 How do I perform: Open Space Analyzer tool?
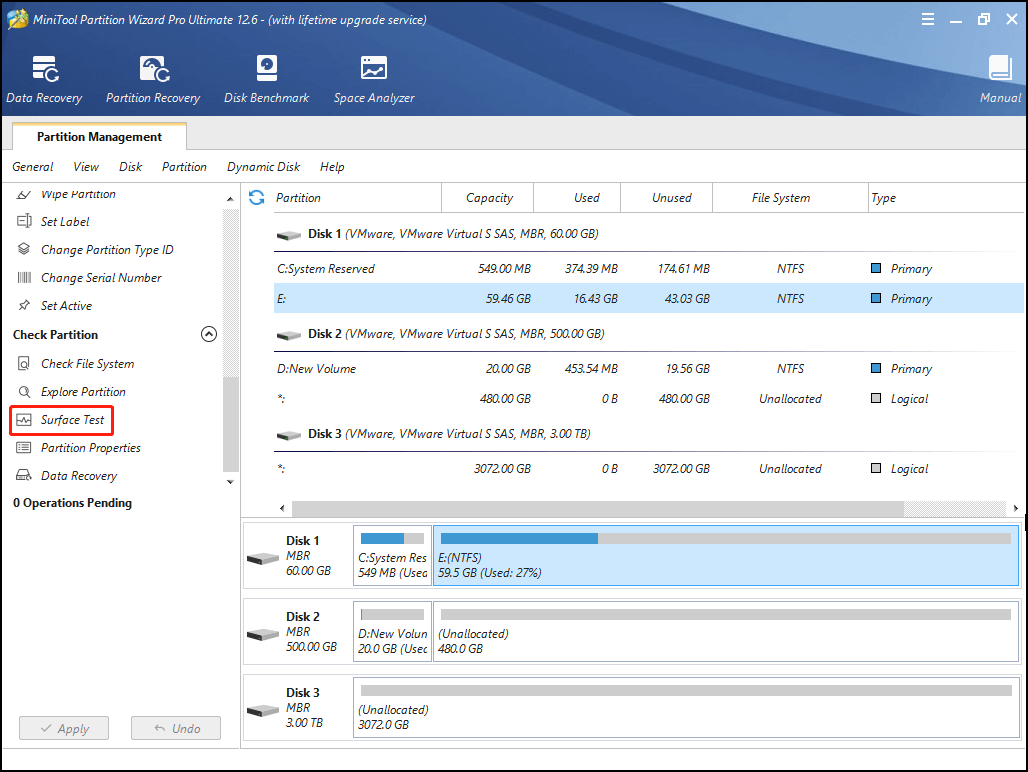coord(374,79)
